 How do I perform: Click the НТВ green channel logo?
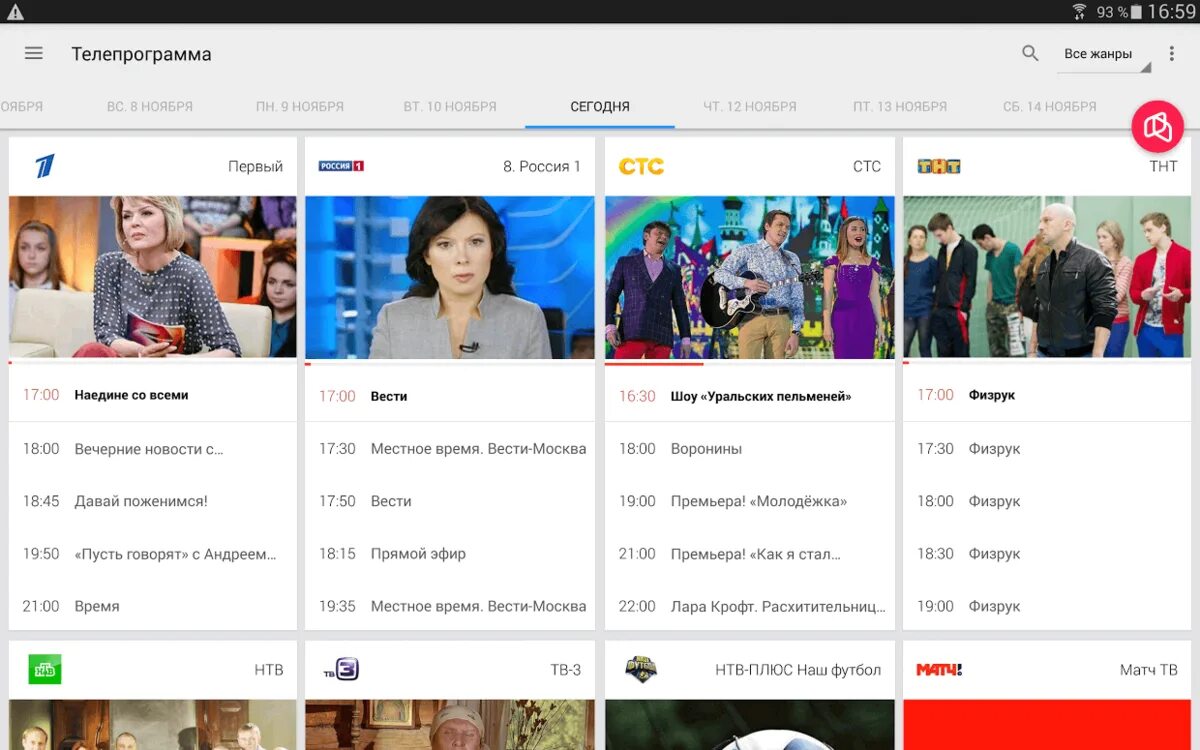point(45,669)
